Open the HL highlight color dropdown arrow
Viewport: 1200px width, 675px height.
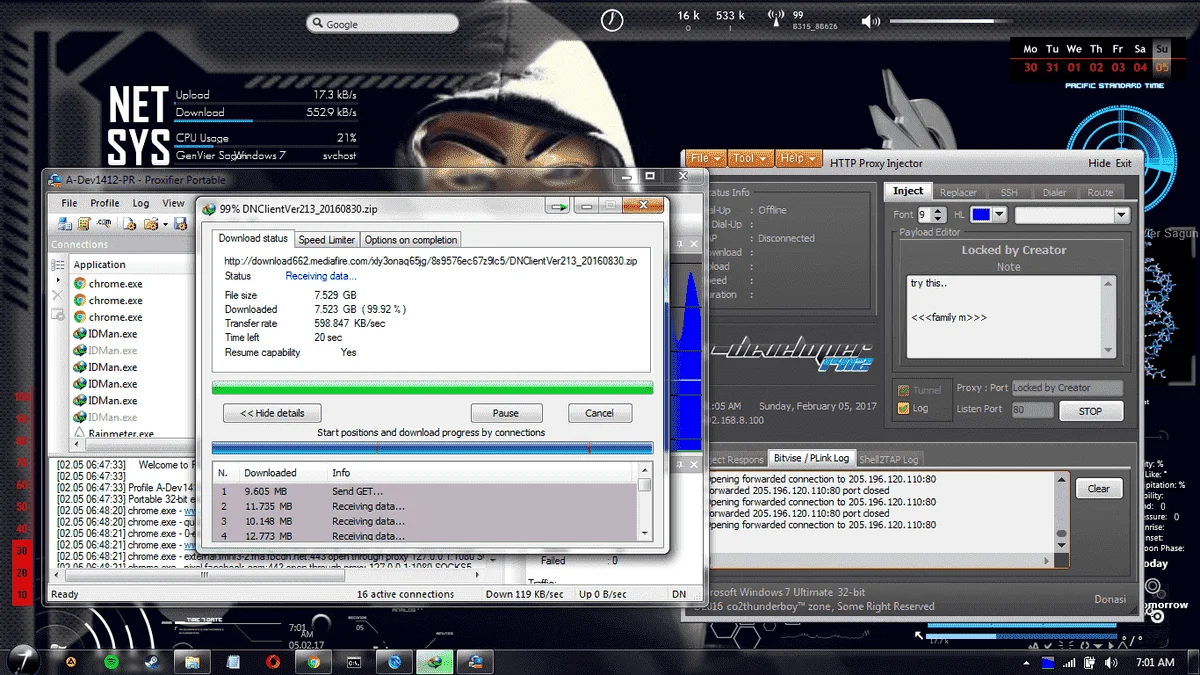(999, 214)
